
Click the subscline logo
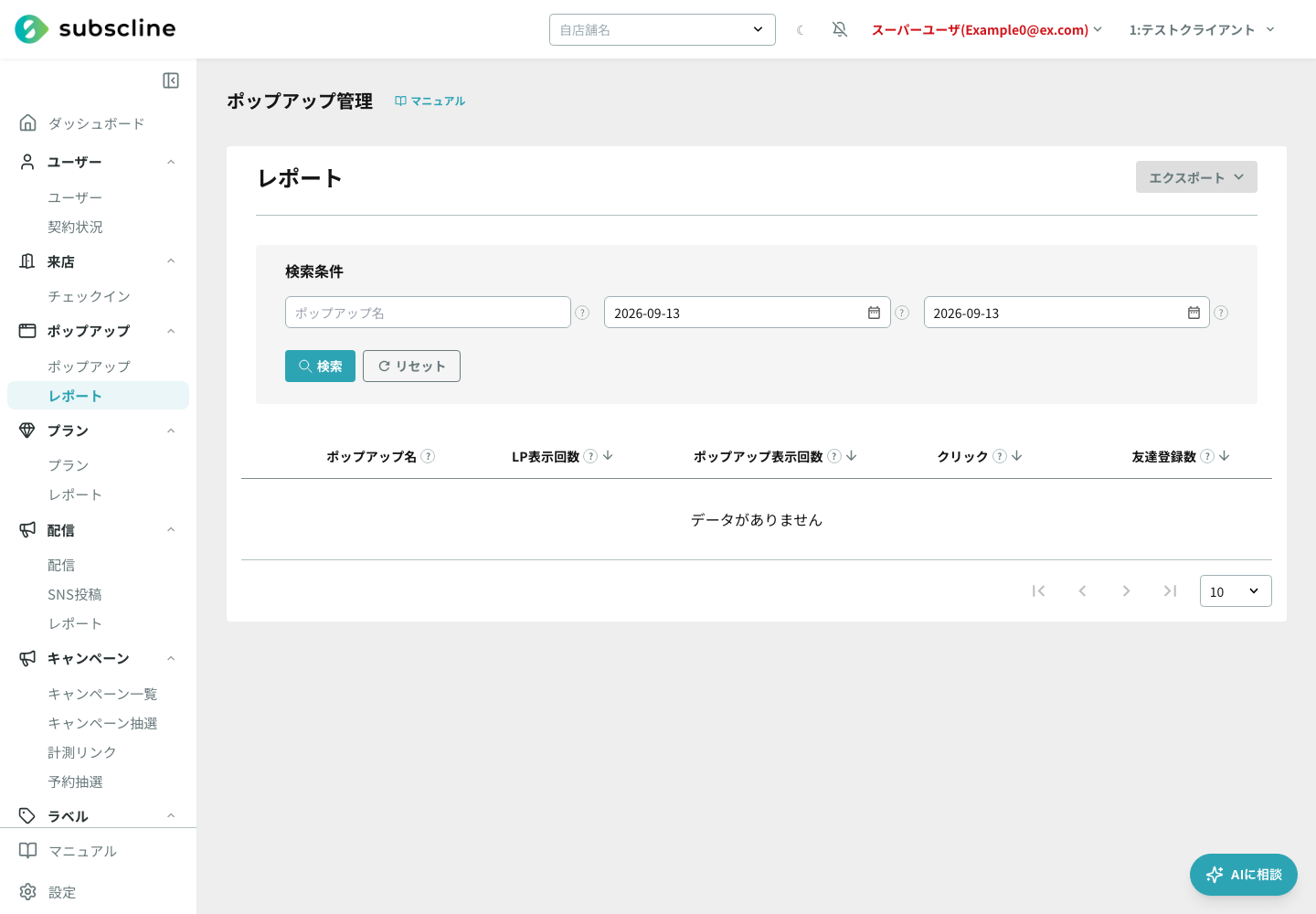95,29
